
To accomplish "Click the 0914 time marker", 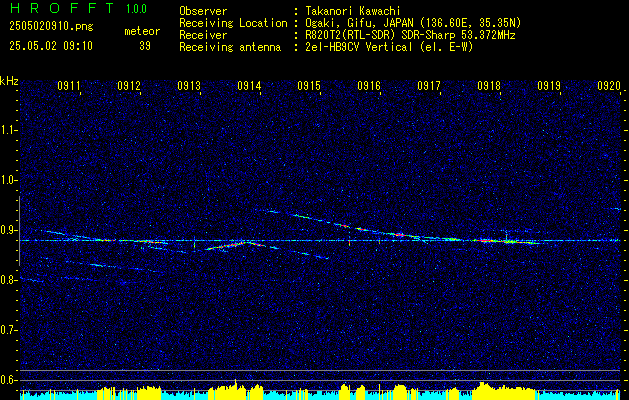I will tap(249, 85).
